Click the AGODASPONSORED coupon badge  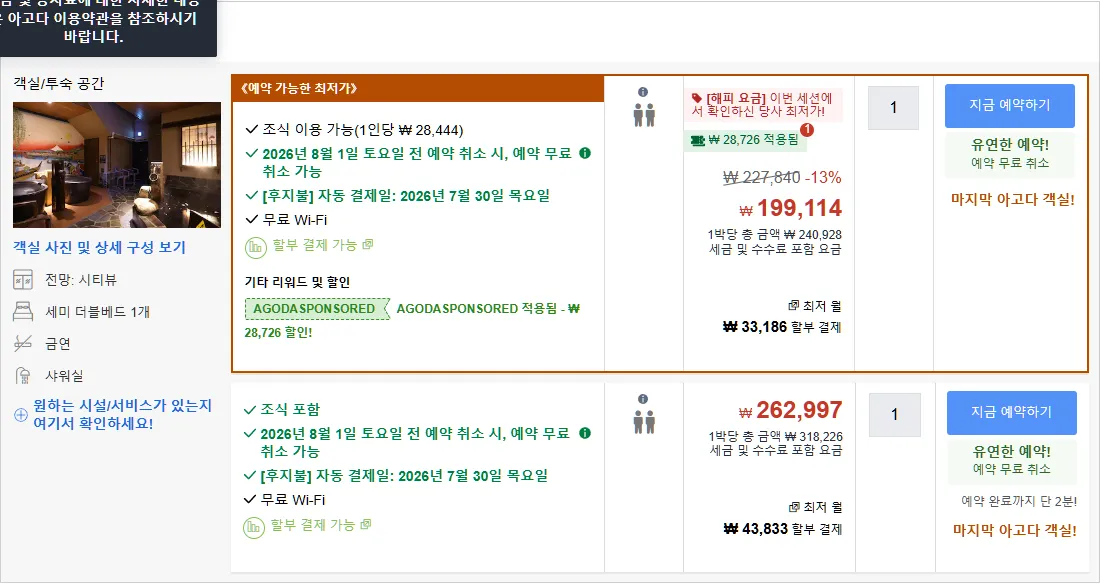[317, 309]
